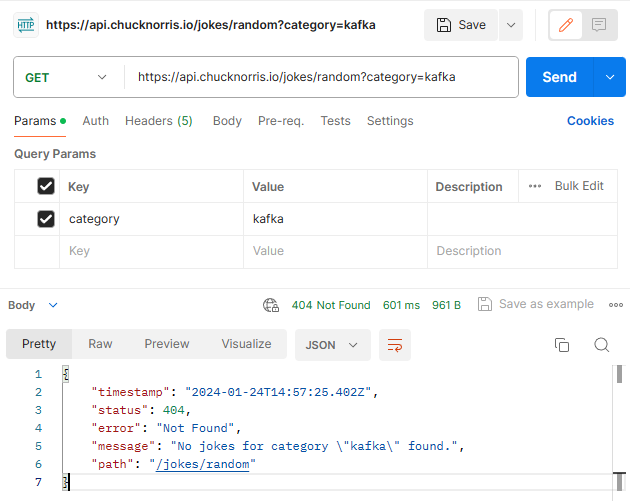The width and height of the screenshot is (630, 501).
Task: Click the "Not Found" error value
Action: (x=195, y=428)
